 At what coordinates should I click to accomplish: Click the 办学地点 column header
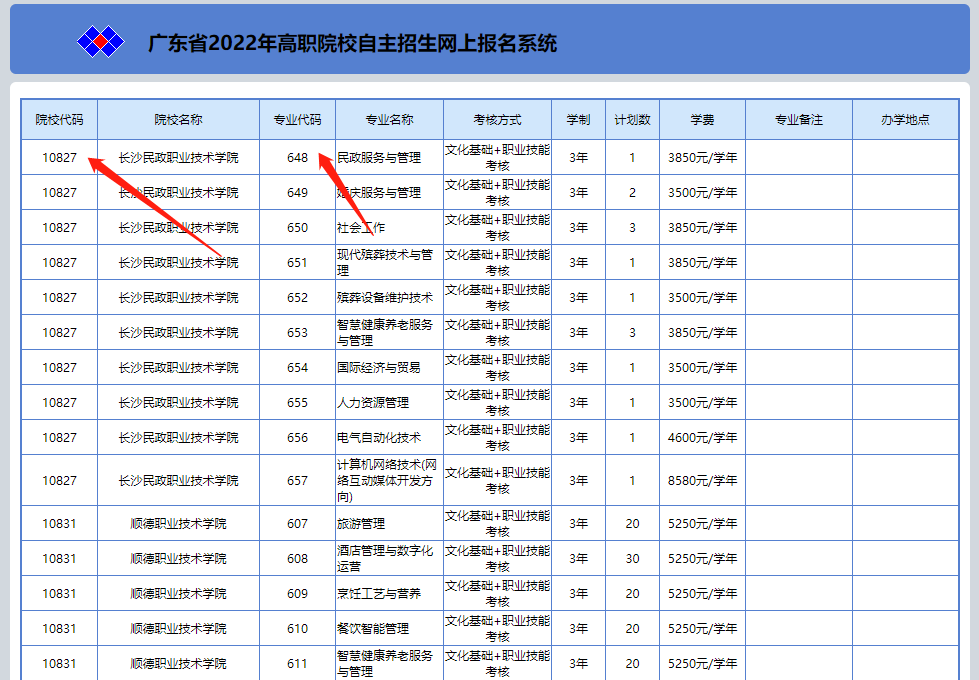(905, 119)
